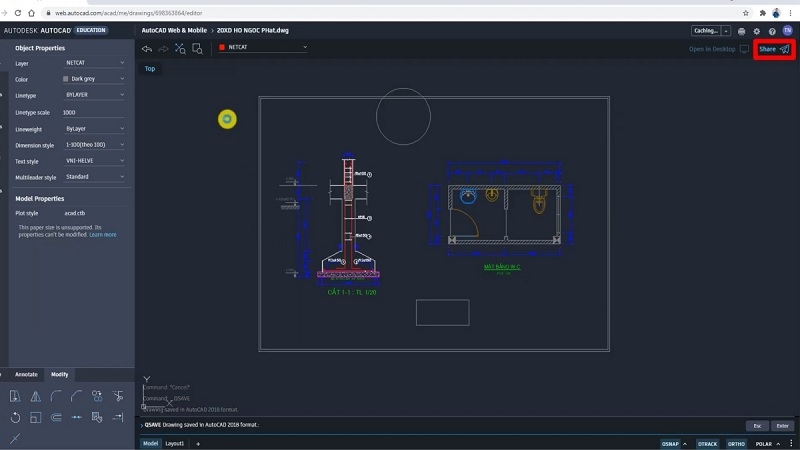Screen dimensions: 800x450
Task: Click the Share button
Action: [774, 49]
